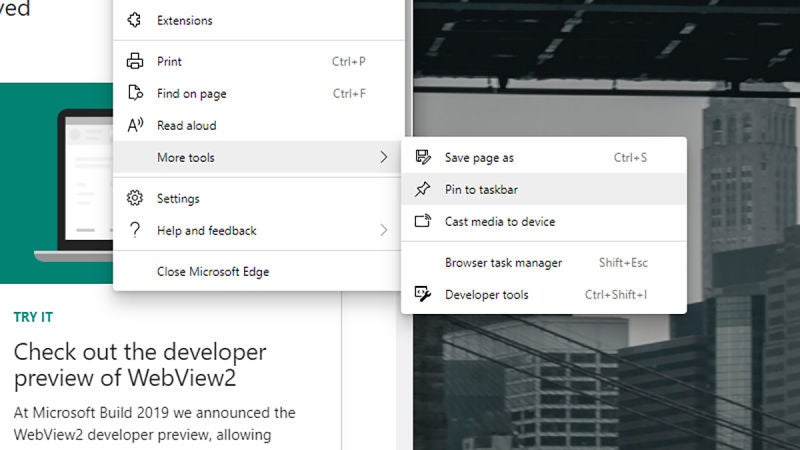Click the Extensions puzzle piece icon
Screen dimensions: 800x450
pyautogui.click(x=135, y=20)
